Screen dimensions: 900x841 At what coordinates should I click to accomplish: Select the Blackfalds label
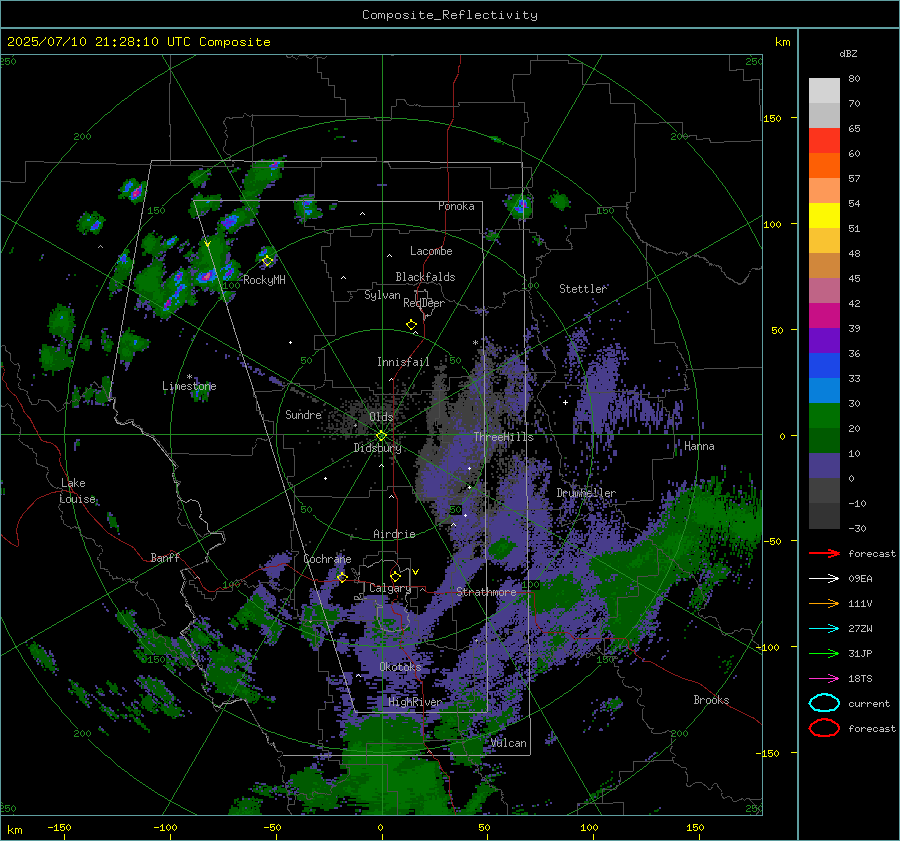pos(425,277)
